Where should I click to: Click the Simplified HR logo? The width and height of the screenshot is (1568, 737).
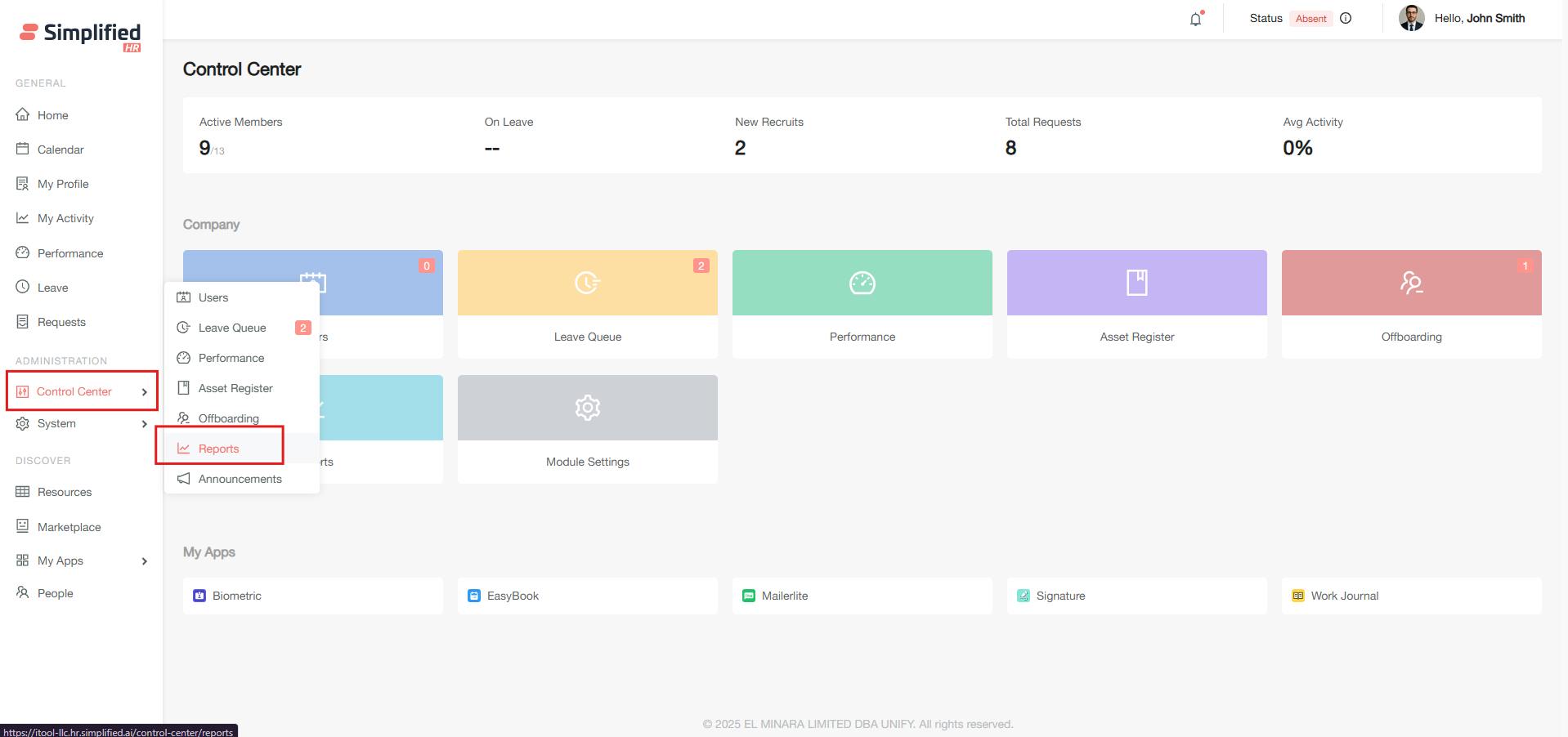click(x=80, y=34)
